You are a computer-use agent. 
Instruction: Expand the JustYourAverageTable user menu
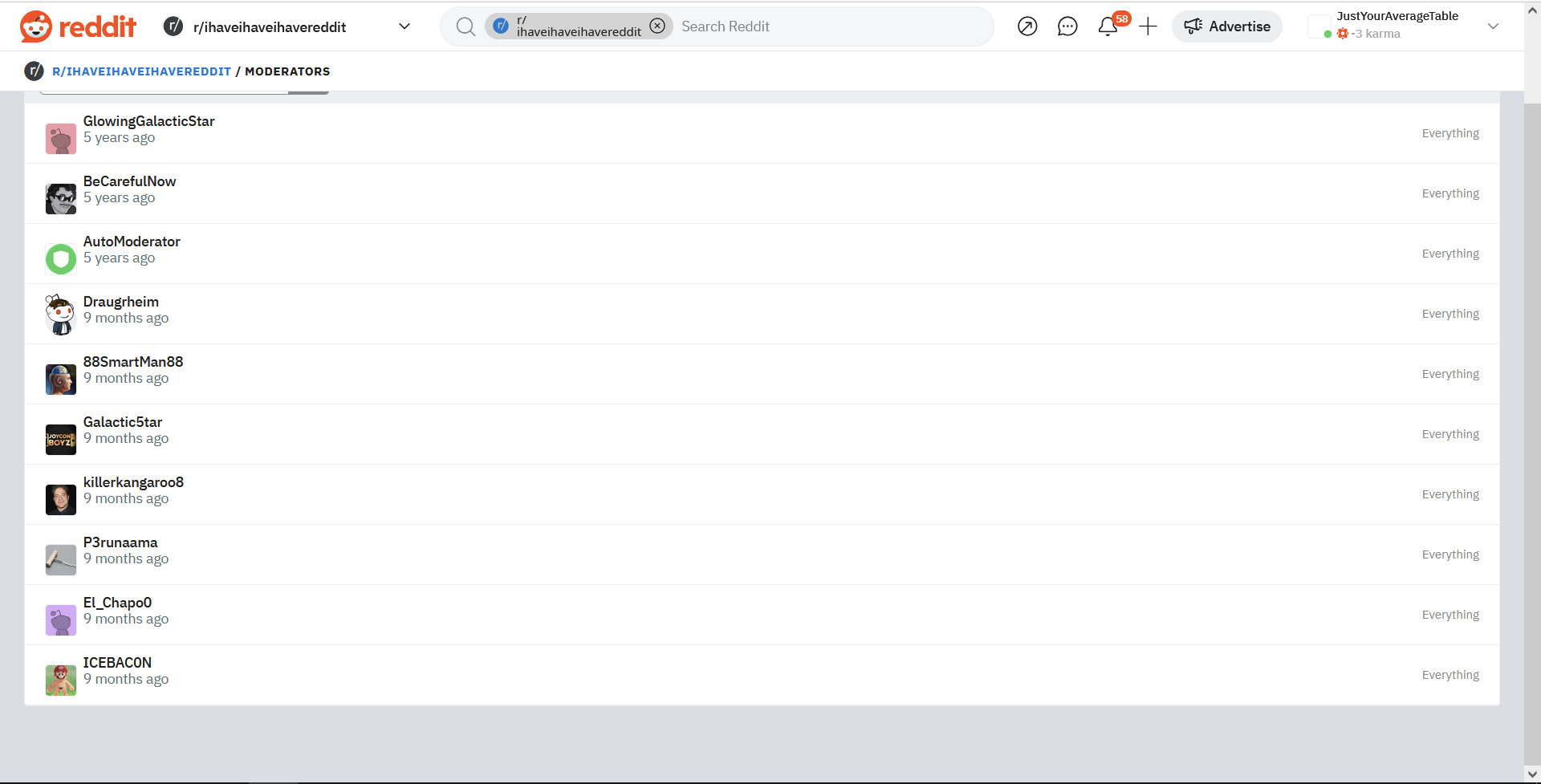pyautogui.click(x=1493, y=26)
